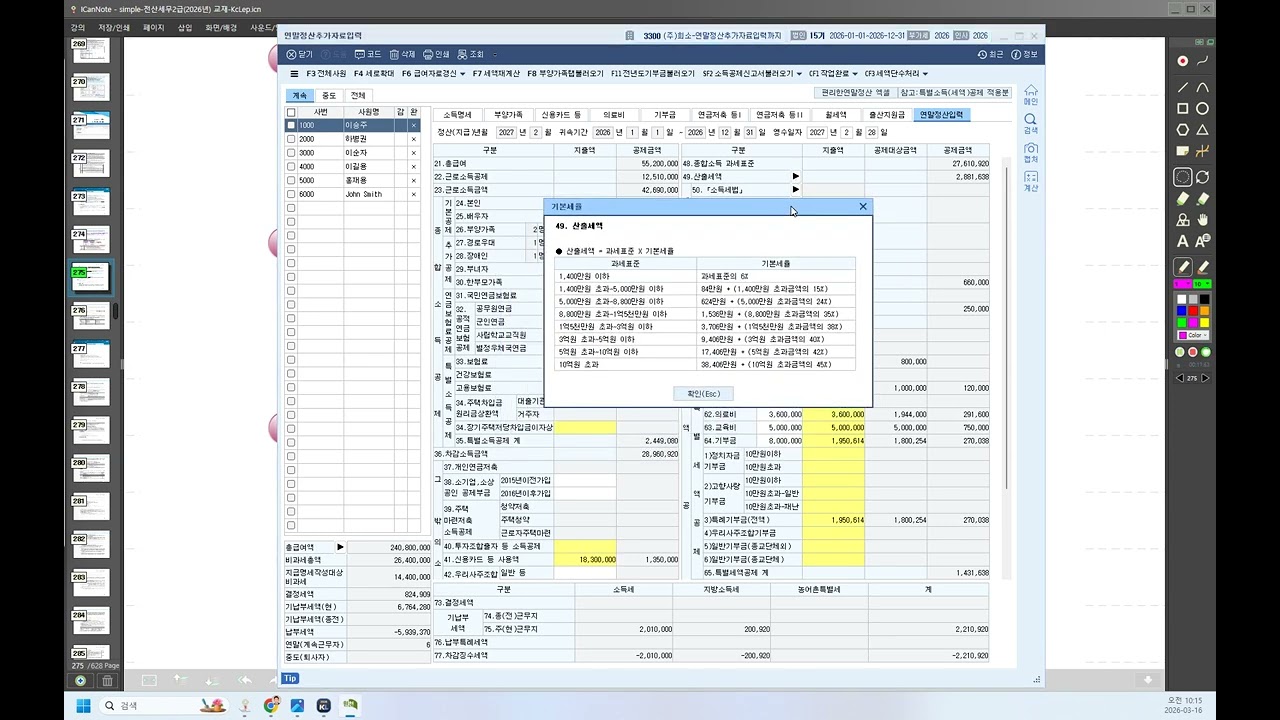The image size is (1280, 720).
Task: Switch to the 부양가족 tab
Action: pyautogui.click(x=508, y=115)
